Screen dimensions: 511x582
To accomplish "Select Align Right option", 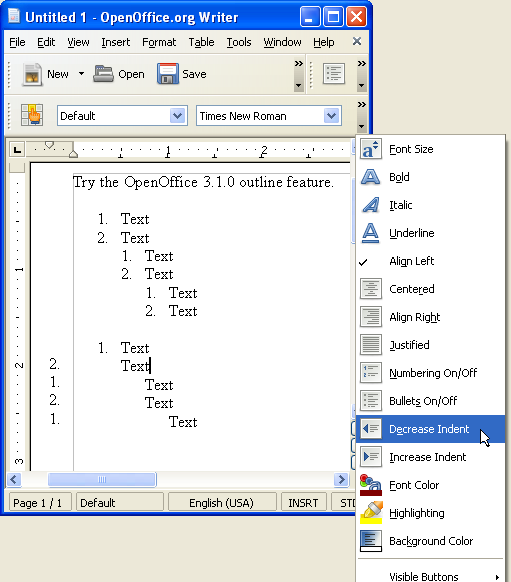I will tap(430, 317).
